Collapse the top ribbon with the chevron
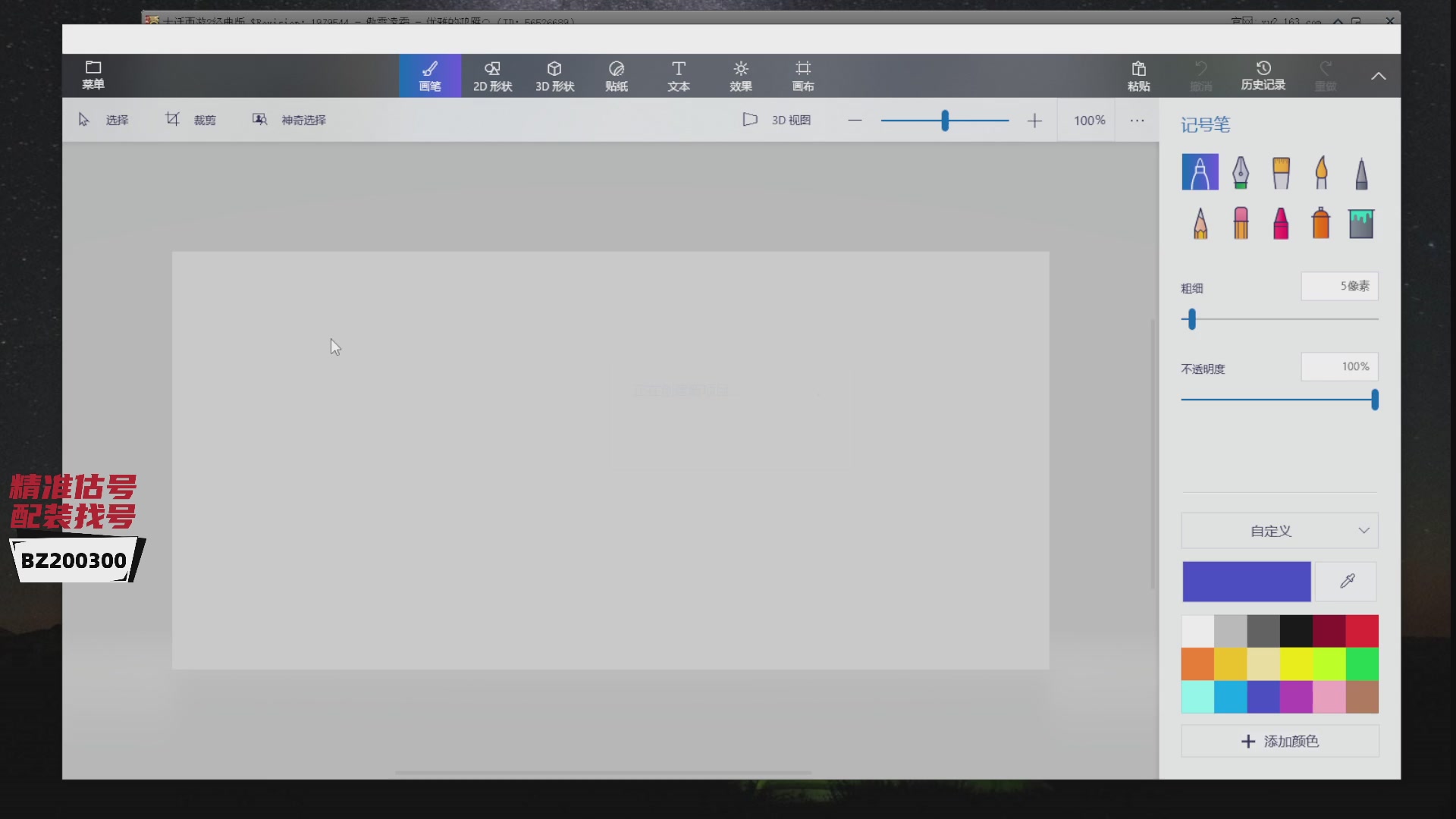Viewport: 1456px width, 819px height. [x=1378, y=76]
